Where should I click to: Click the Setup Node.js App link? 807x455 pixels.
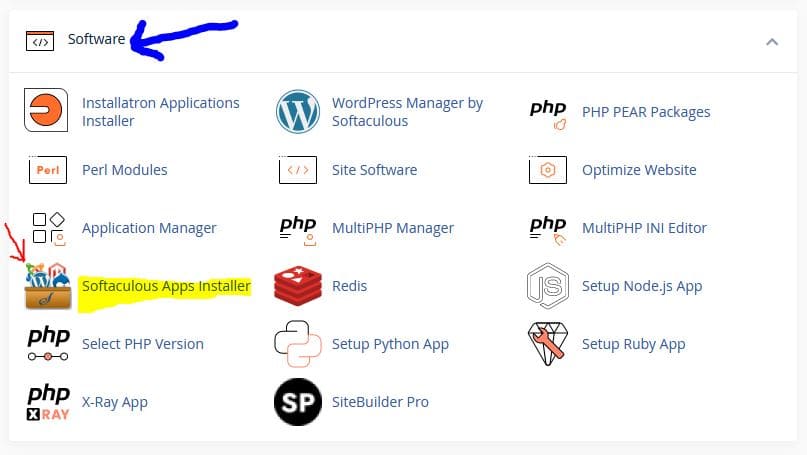(642, 286)
